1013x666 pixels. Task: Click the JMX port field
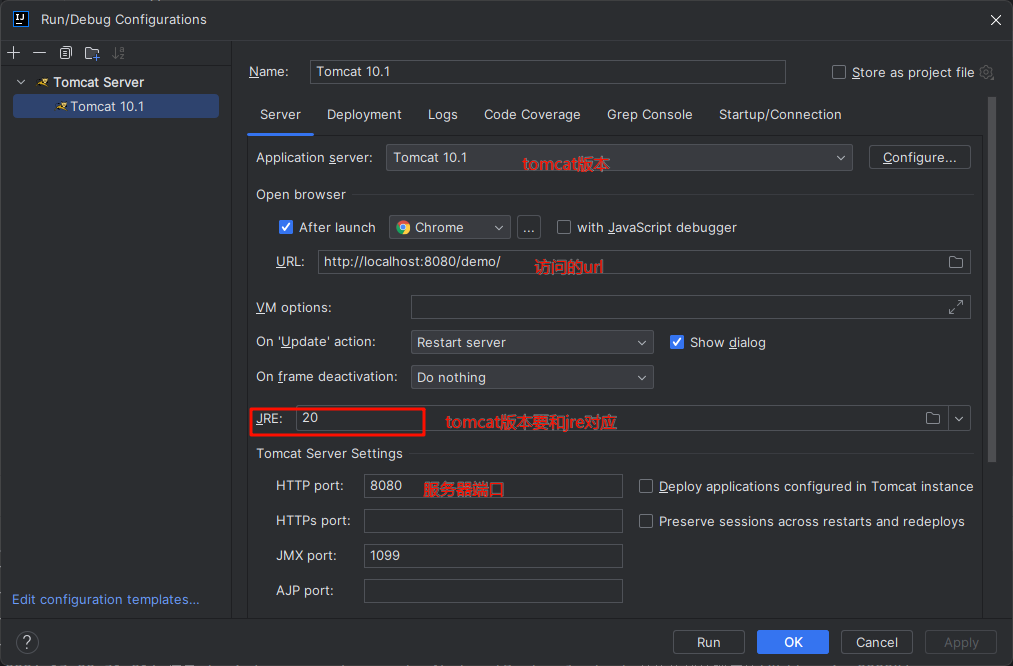493,556
